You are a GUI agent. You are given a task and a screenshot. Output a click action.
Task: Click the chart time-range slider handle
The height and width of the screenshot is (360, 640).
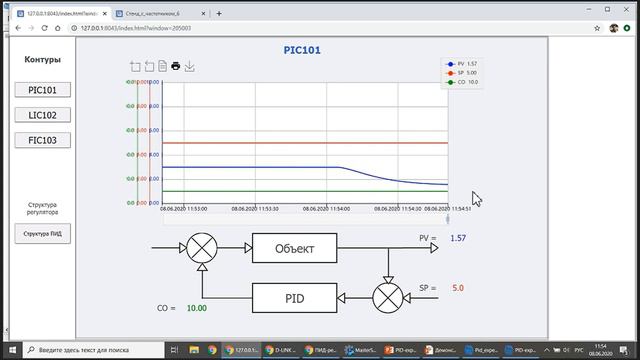[448, 219]
